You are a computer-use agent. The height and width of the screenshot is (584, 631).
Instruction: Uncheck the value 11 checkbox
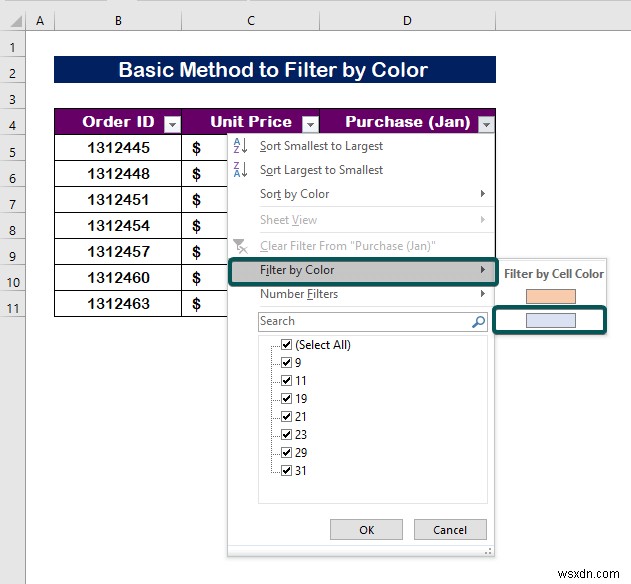(286, 381)
